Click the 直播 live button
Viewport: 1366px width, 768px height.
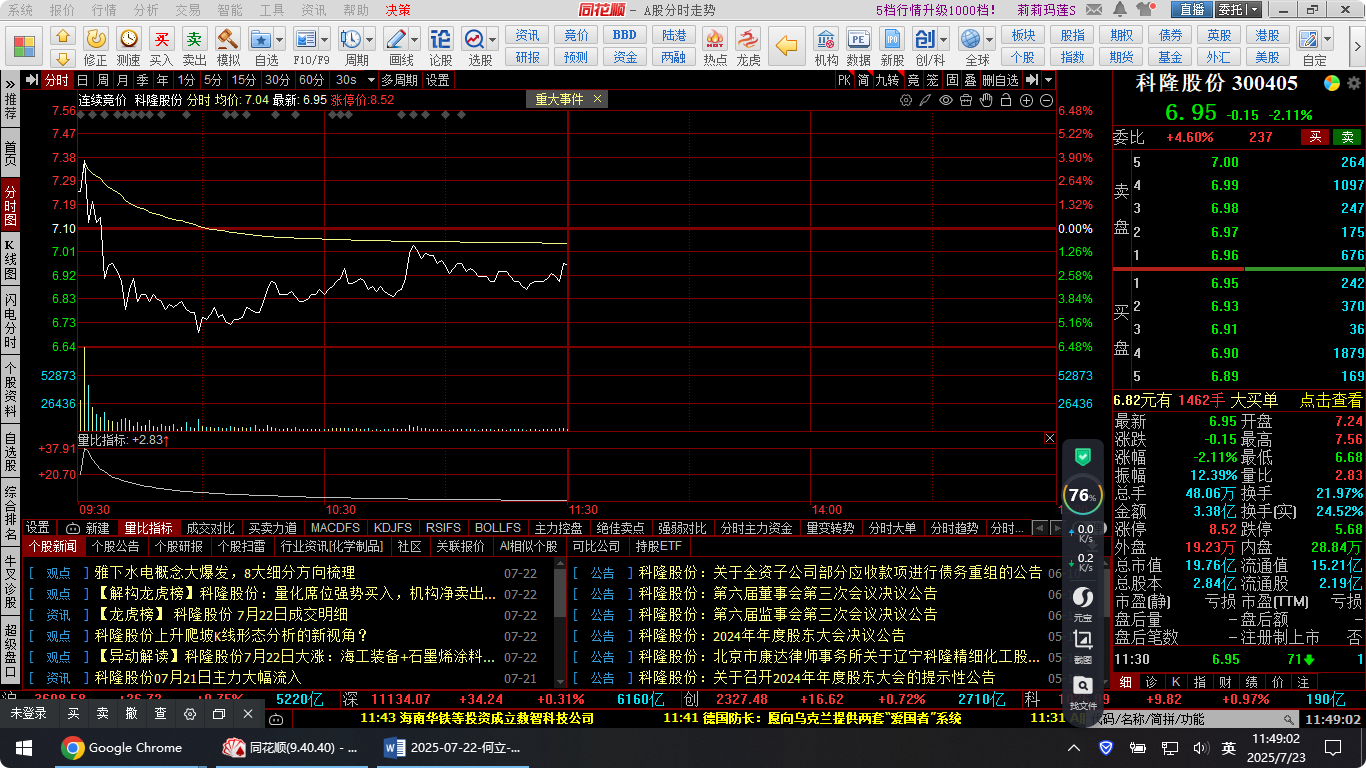coord(1192,10)
